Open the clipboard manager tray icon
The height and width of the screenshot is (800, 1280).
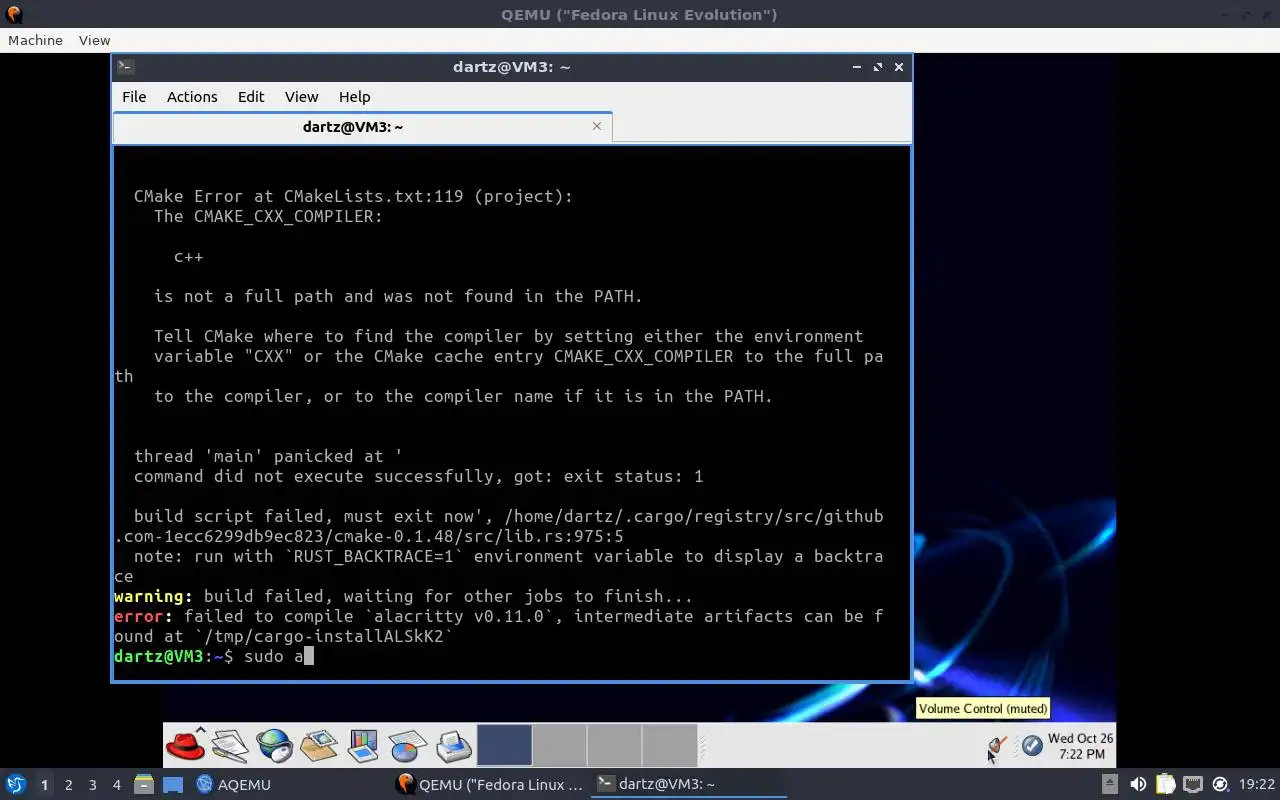click(1166, 784)
